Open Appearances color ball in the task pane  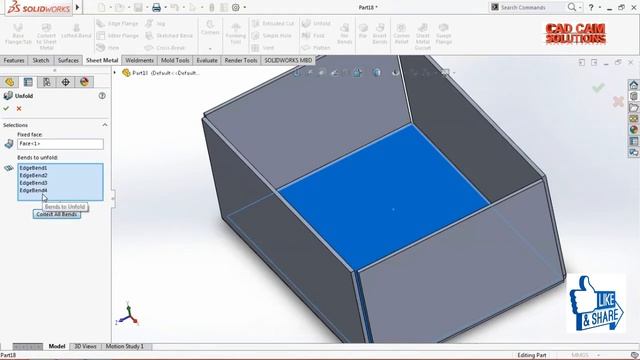tap(633, 130)
